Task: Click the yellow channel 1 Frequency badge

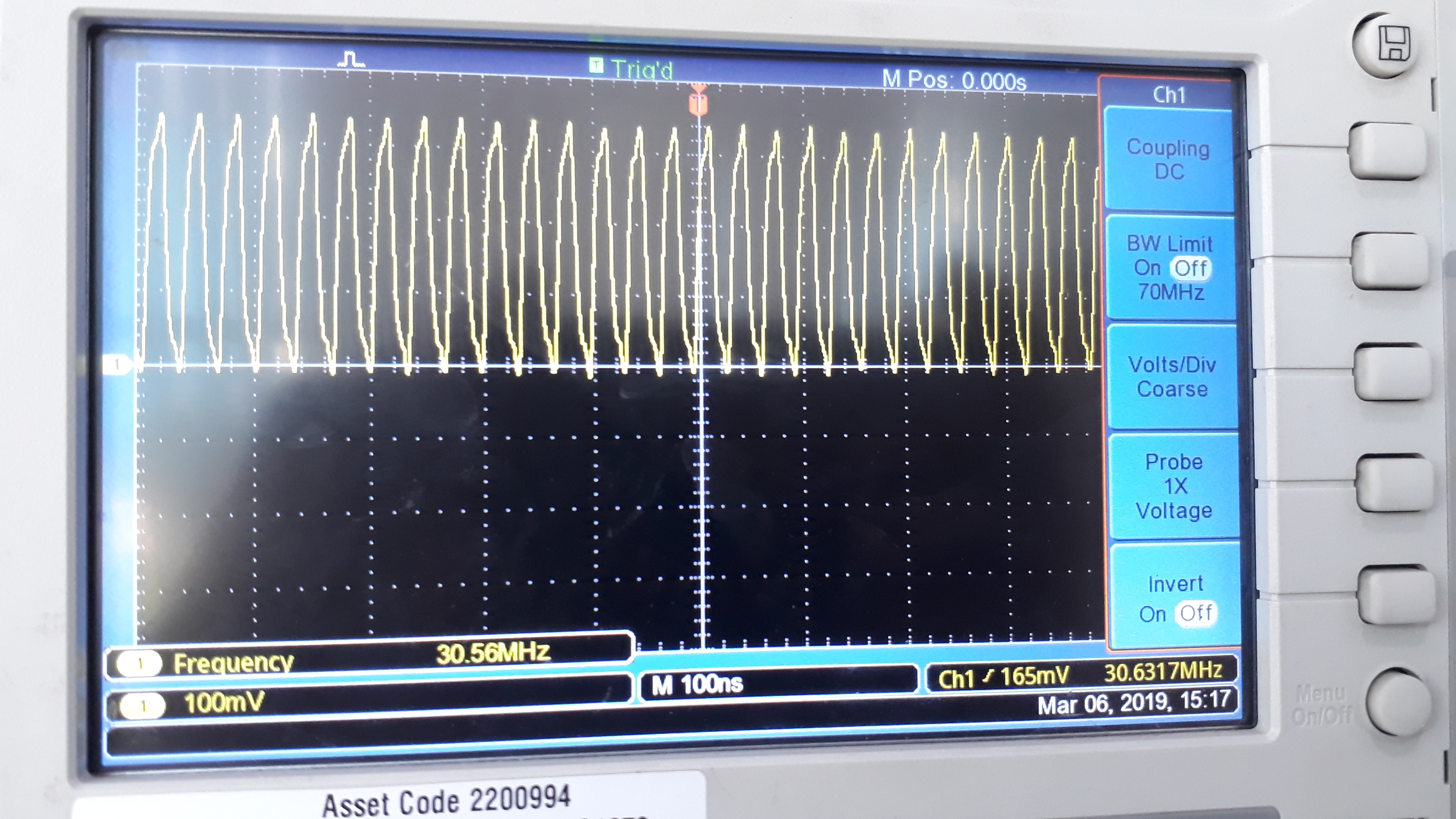Action: click(140, 663)
